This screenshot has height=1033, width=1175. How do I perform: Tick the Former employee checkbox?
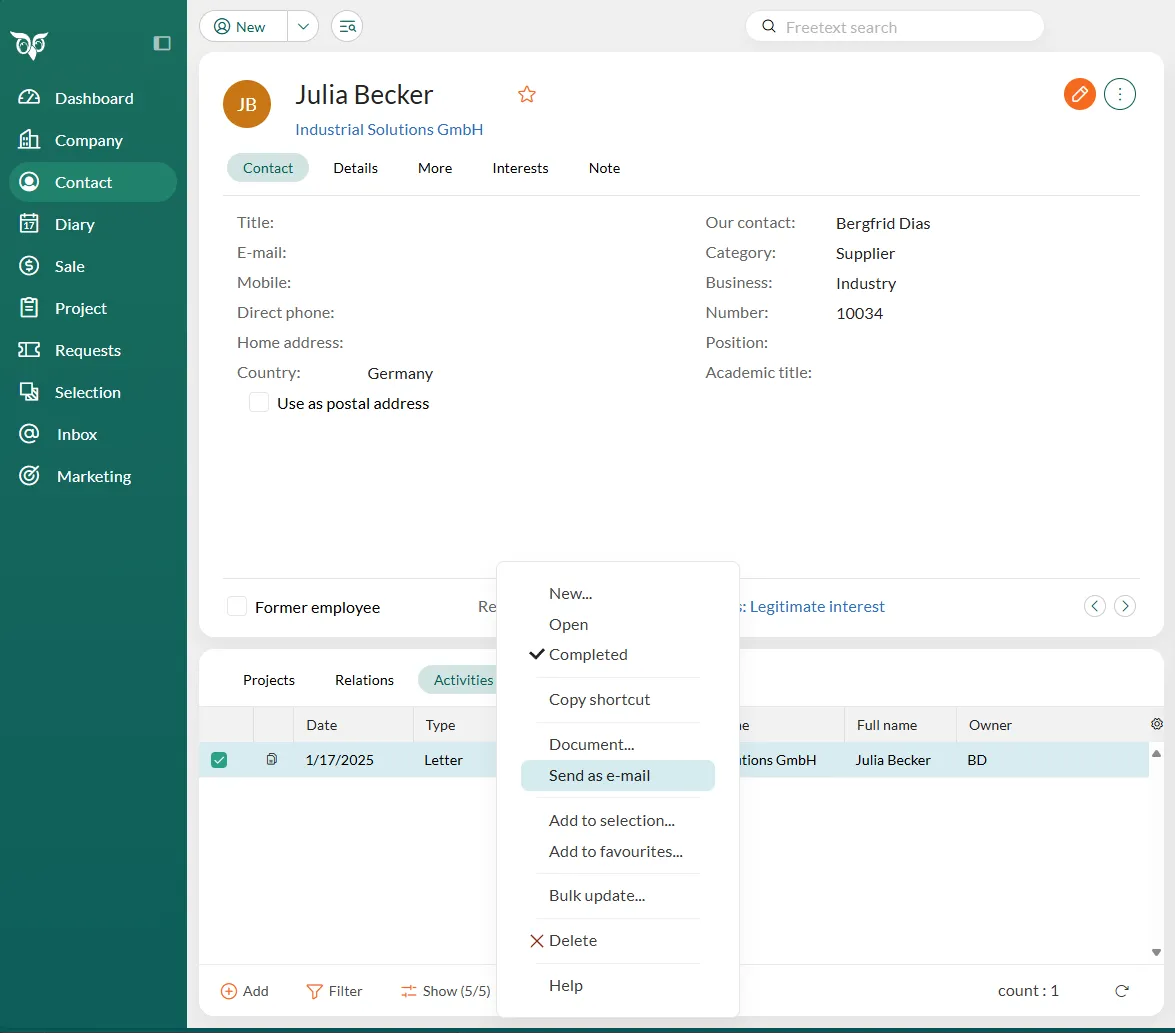coord(237,607)
